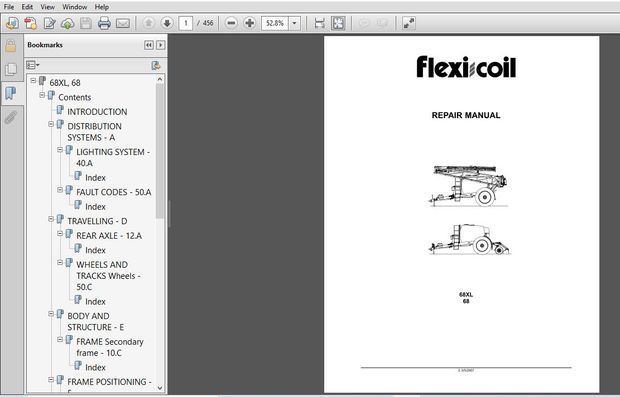Collapse LIGHTING SYSTEM - 40.A node

(60, 150)
